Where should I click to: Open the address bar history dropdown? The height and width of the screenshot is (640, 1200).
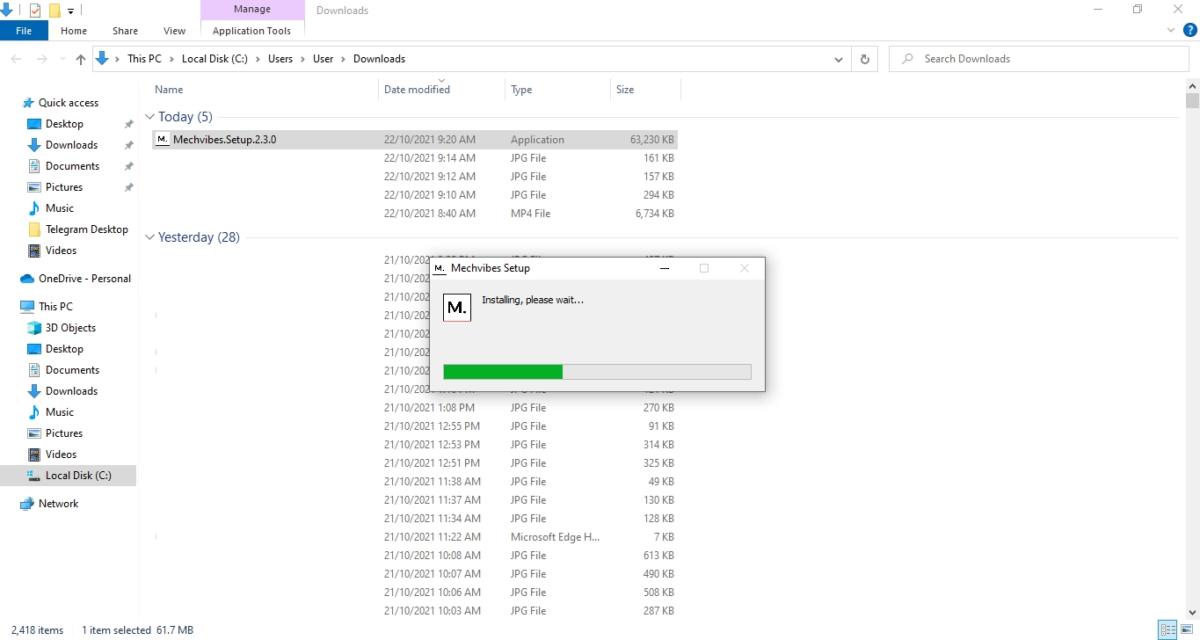tap(838, 59)
